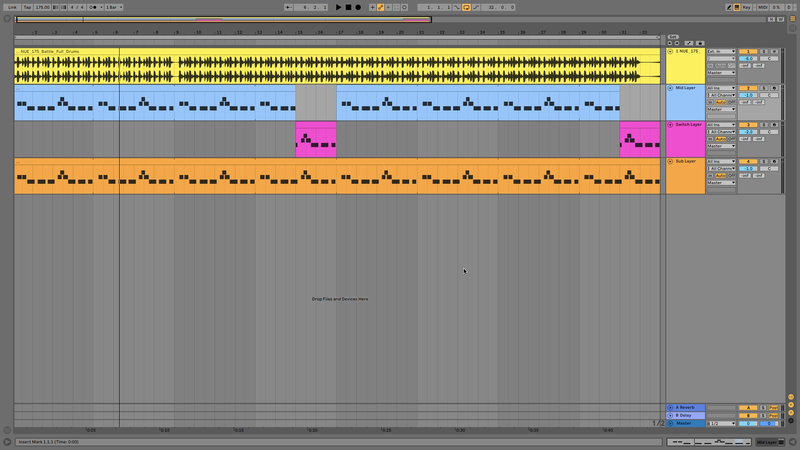The height and width of the screenshot is (450, 800).
Task: Click the Link button
Action: 12,7
